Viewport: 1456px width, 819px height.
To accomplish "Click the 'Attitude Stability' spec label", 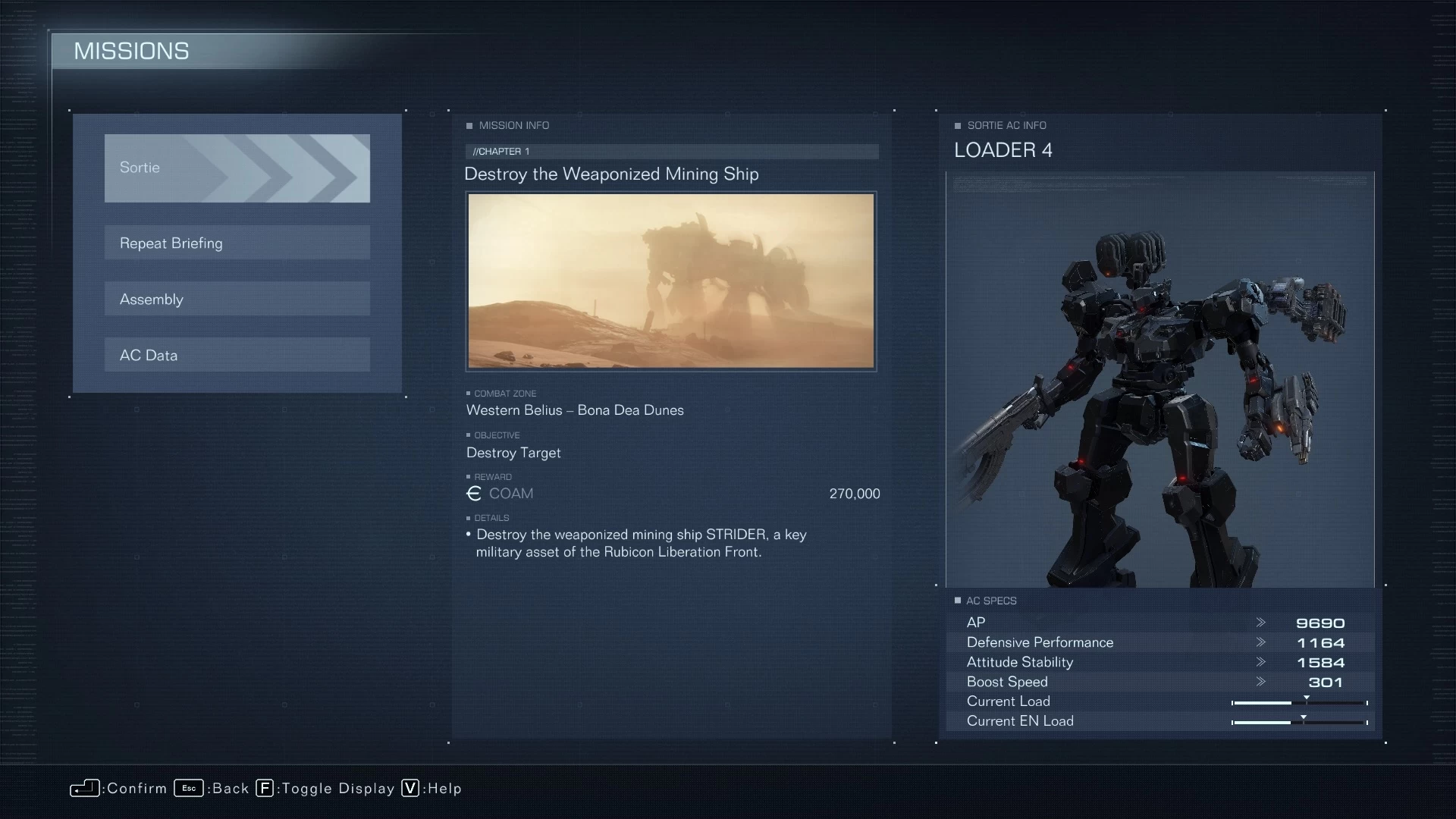I will pyautogui.click(x=1020, y=662).
